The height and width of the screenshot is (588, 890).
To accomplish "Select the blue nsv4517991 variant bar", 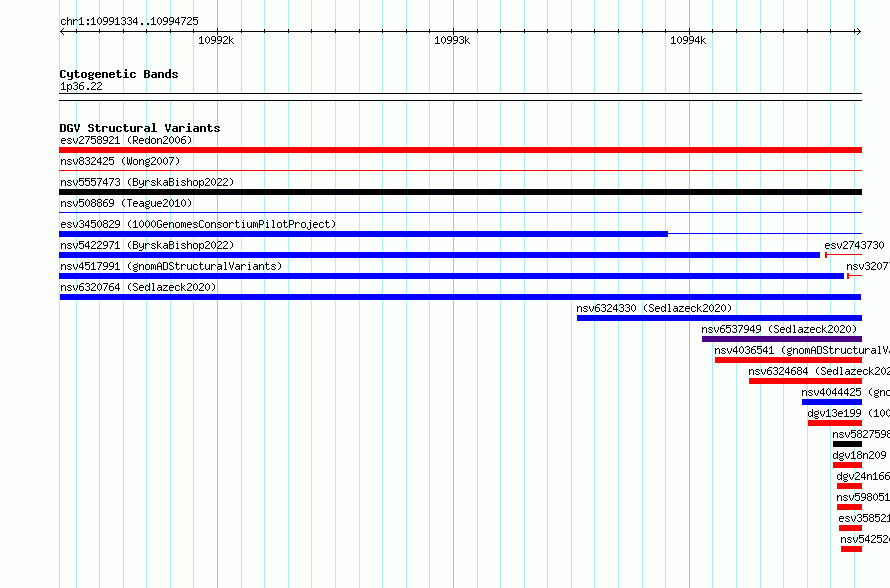I will click(452, 276).
